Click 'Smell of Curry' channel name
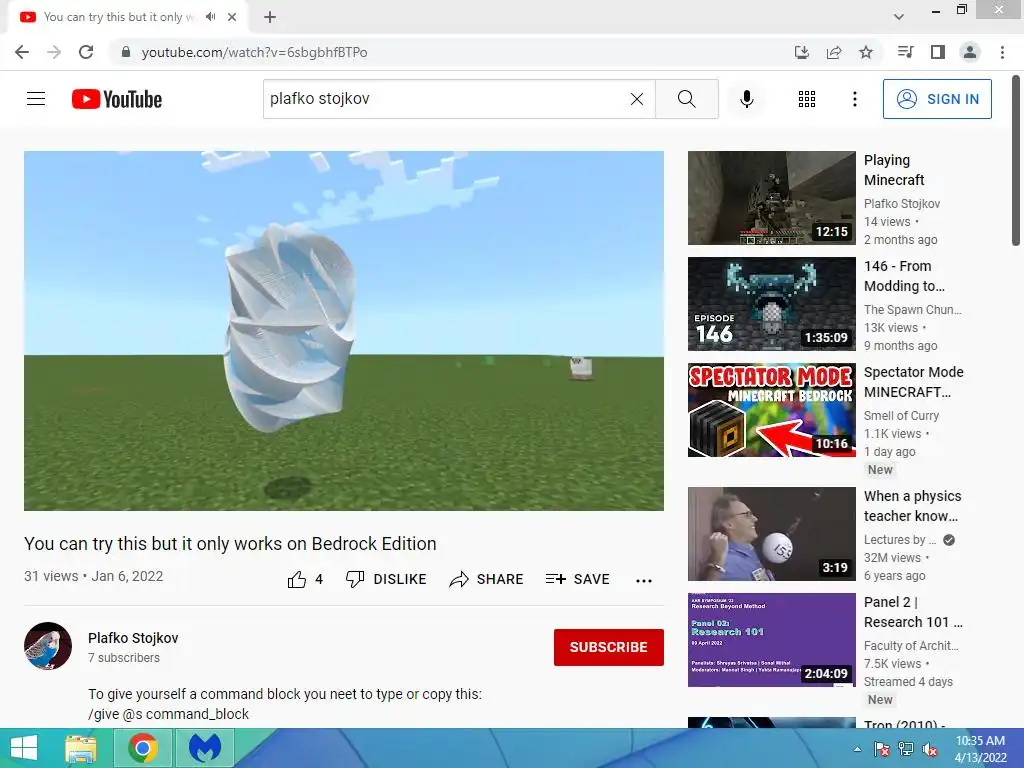Image resolution: width=1024 pixels, height=768 pixels. tap(901, 415)
